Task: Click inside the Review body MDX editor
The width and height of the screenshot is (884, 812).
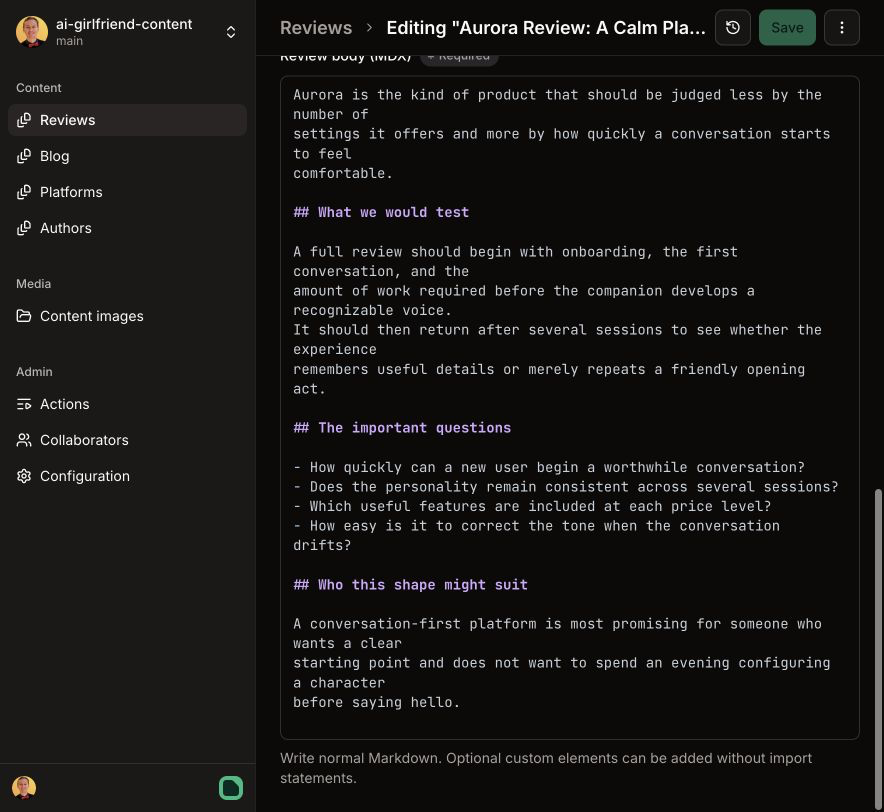Action: pos(569,407)
